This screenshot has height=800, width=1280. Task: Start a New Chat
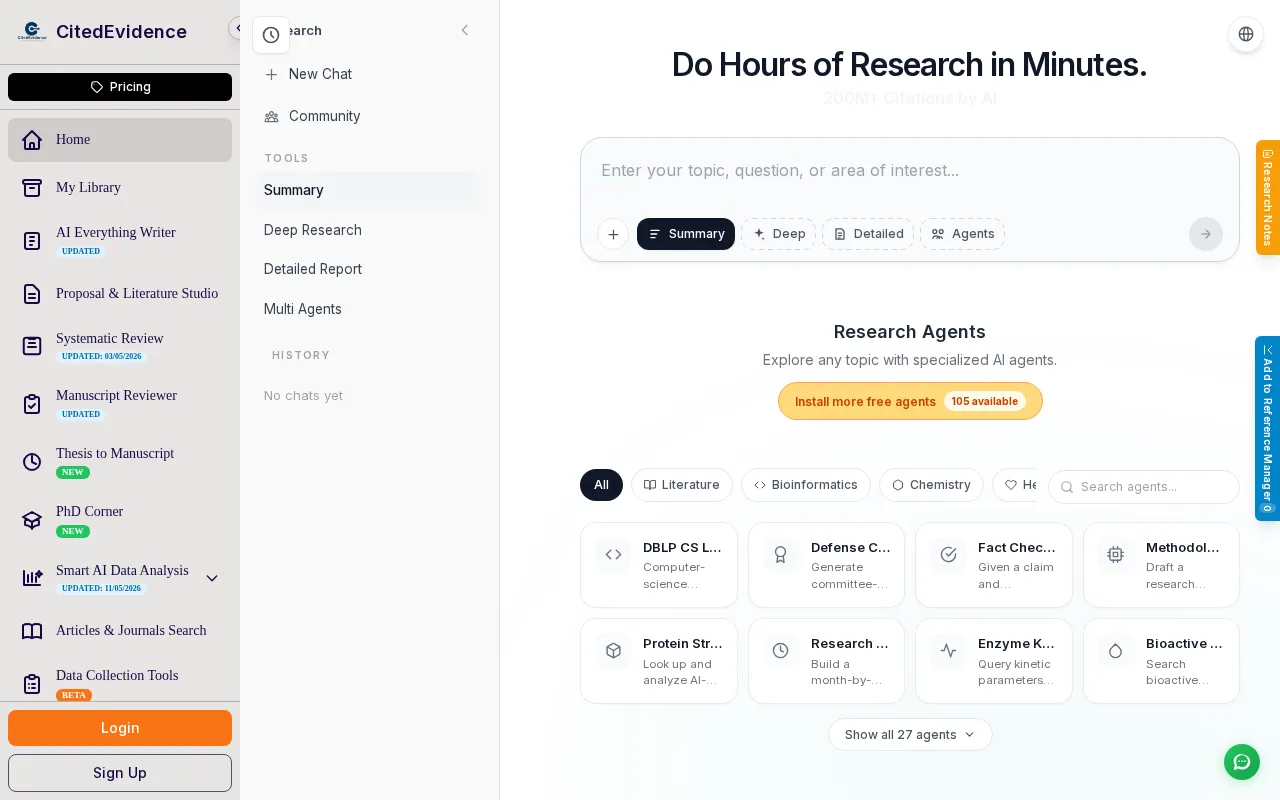368,74
